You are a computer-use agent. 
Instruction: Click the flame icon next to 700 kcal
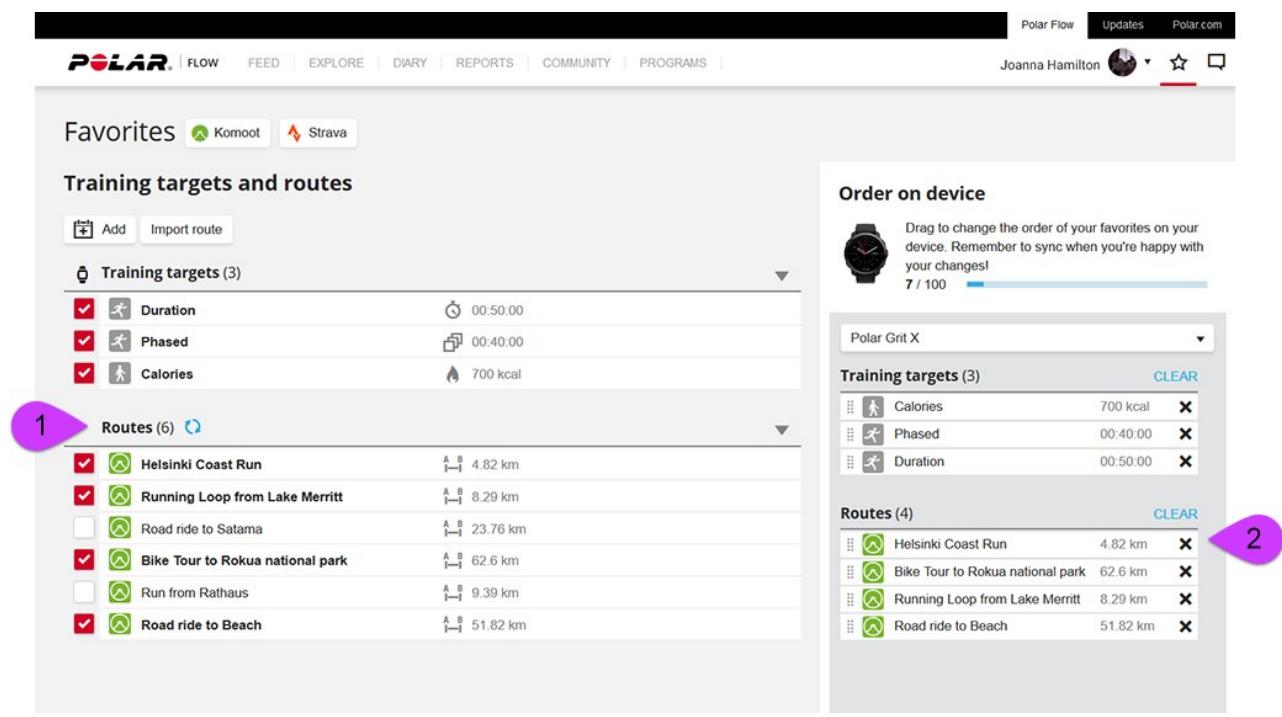pos(453,374)
